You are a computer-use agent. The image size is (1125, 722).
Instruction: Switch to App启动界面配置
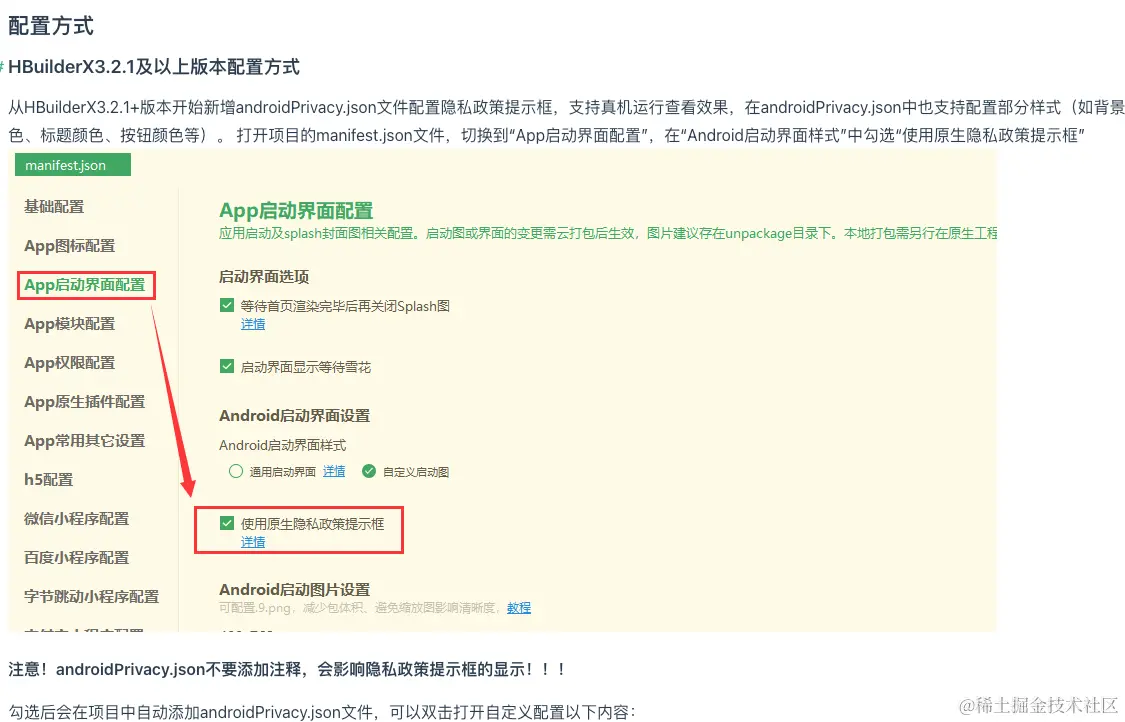pos(85,285)
